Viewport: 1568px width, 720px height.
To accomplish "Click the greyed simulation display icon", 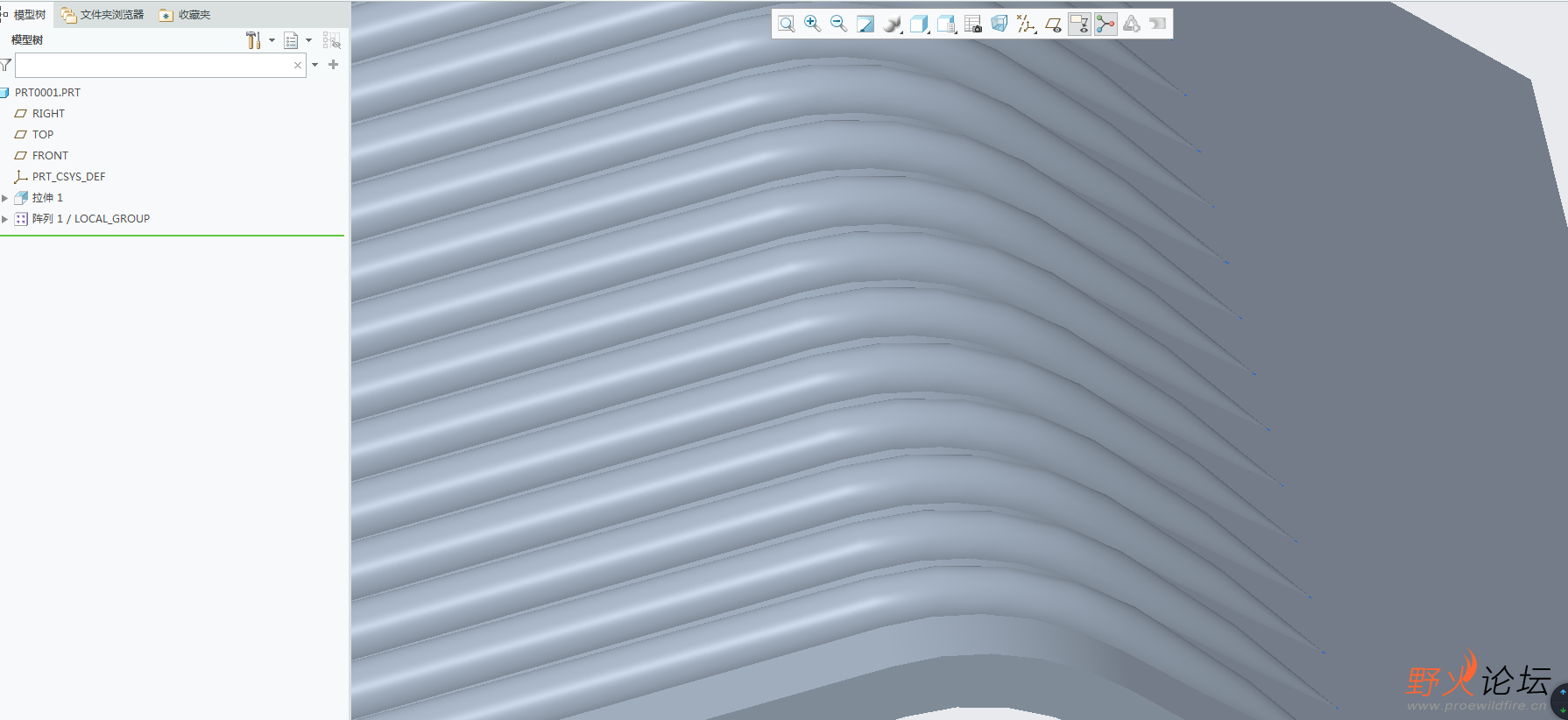I will (x=1132, y=25).
